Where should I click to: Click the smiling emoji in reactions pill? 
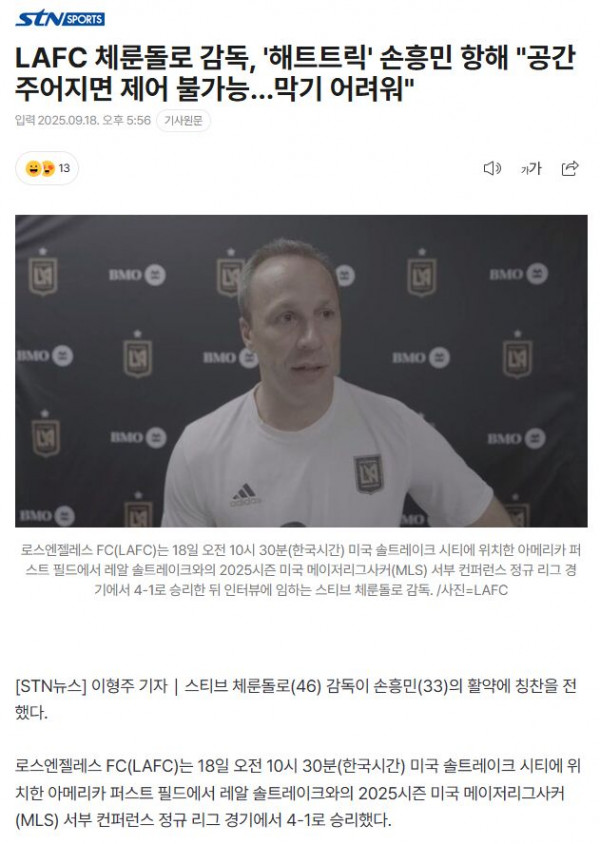(x=33, y=168)
